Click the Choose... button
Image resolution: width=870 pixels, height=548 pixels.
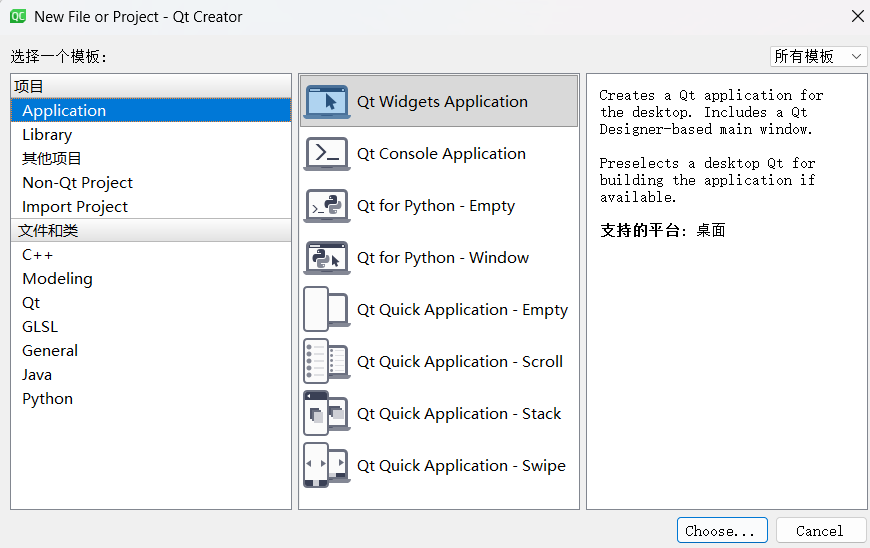(x=722, y=530)
